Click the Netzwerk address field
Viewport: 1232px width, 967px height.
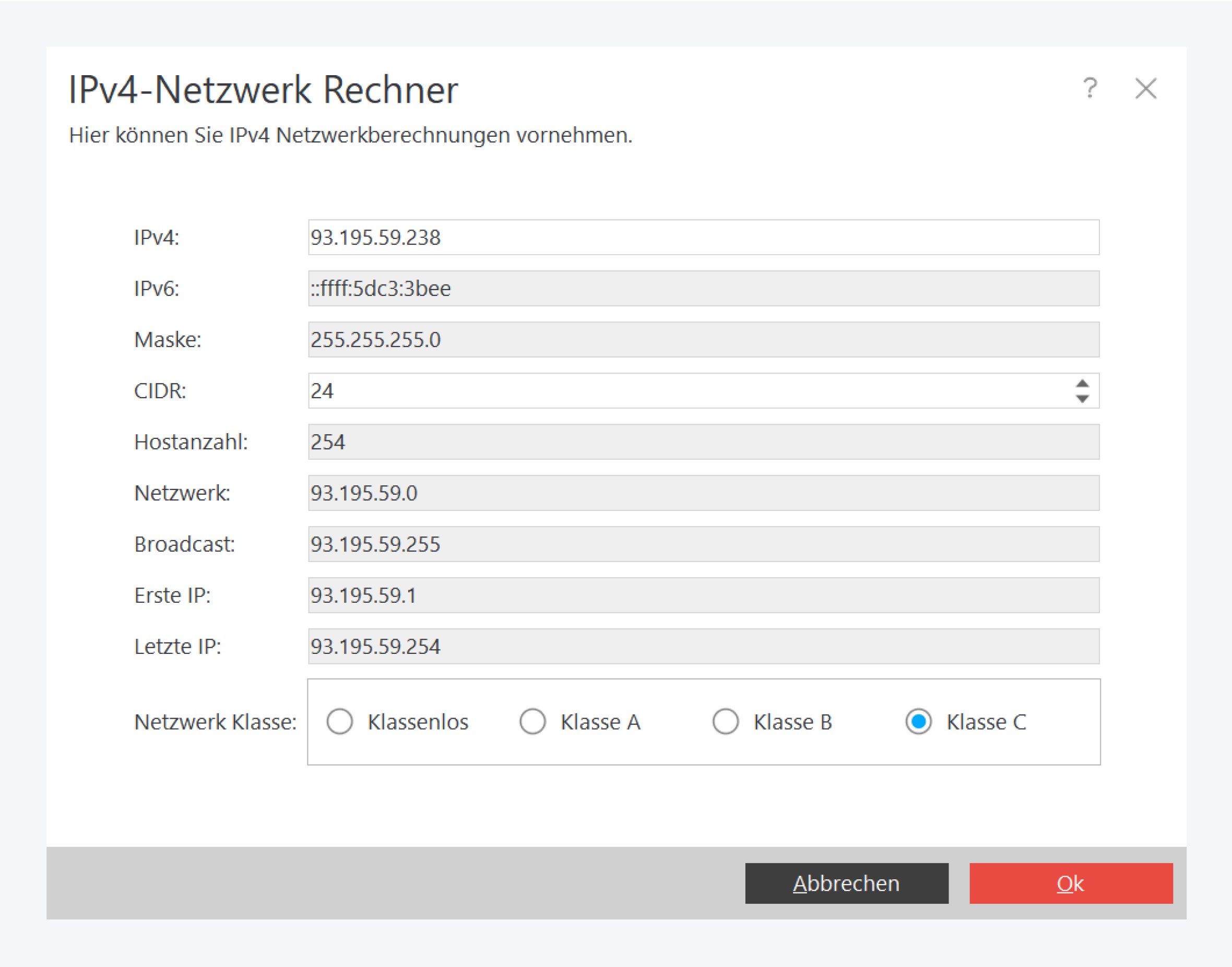coord(704,493)
